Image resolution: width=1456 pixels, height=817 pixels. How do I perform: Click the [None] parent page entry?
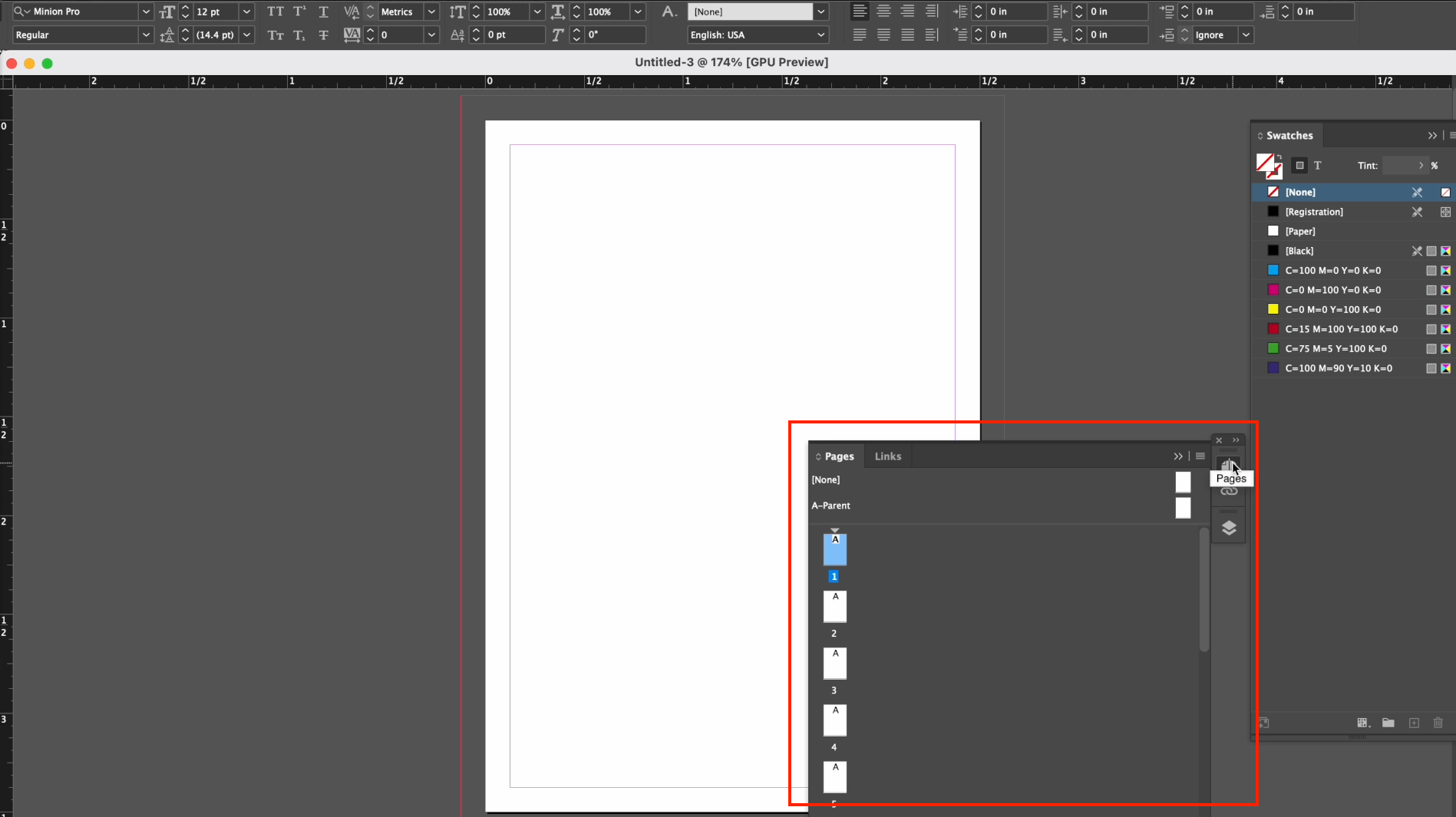pyautogui.click(x=826, y=479)
